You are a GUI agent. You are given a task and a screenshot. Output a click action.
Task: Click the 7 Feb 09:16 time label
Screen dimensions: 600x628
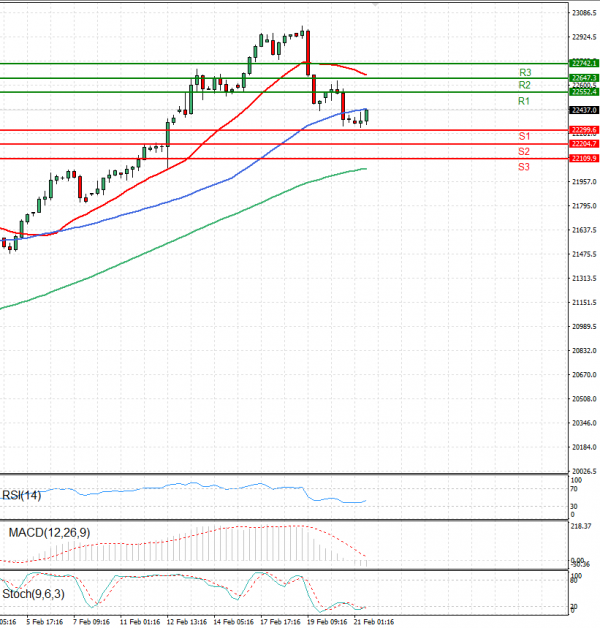92,622
